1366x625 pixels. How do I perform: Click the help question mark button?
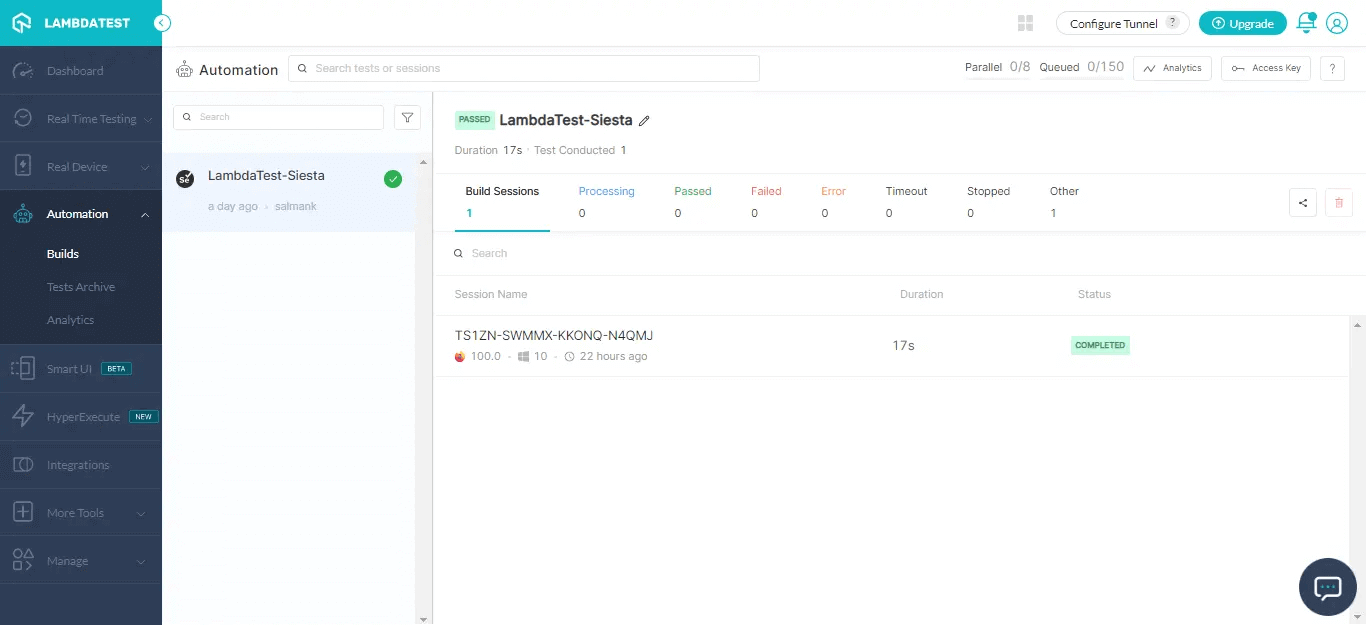1332,68
